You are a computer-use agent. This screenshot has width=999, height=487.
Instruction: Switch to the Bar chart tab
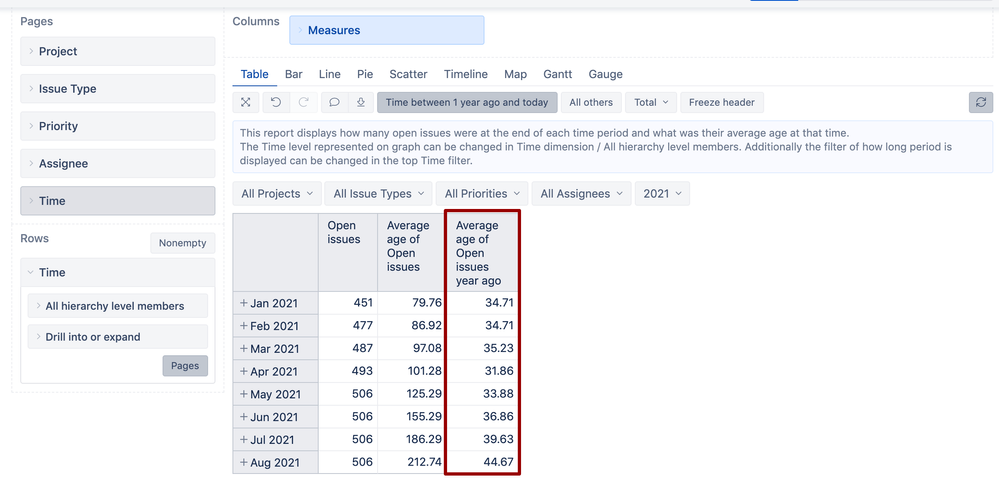293,74
